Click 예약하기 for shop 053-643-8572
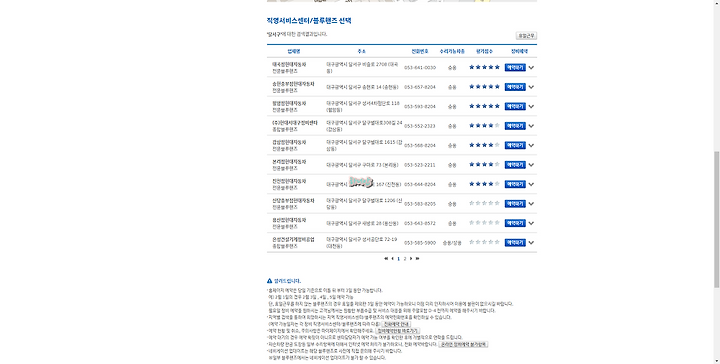 pyautogui.click(x=515, y=223)
